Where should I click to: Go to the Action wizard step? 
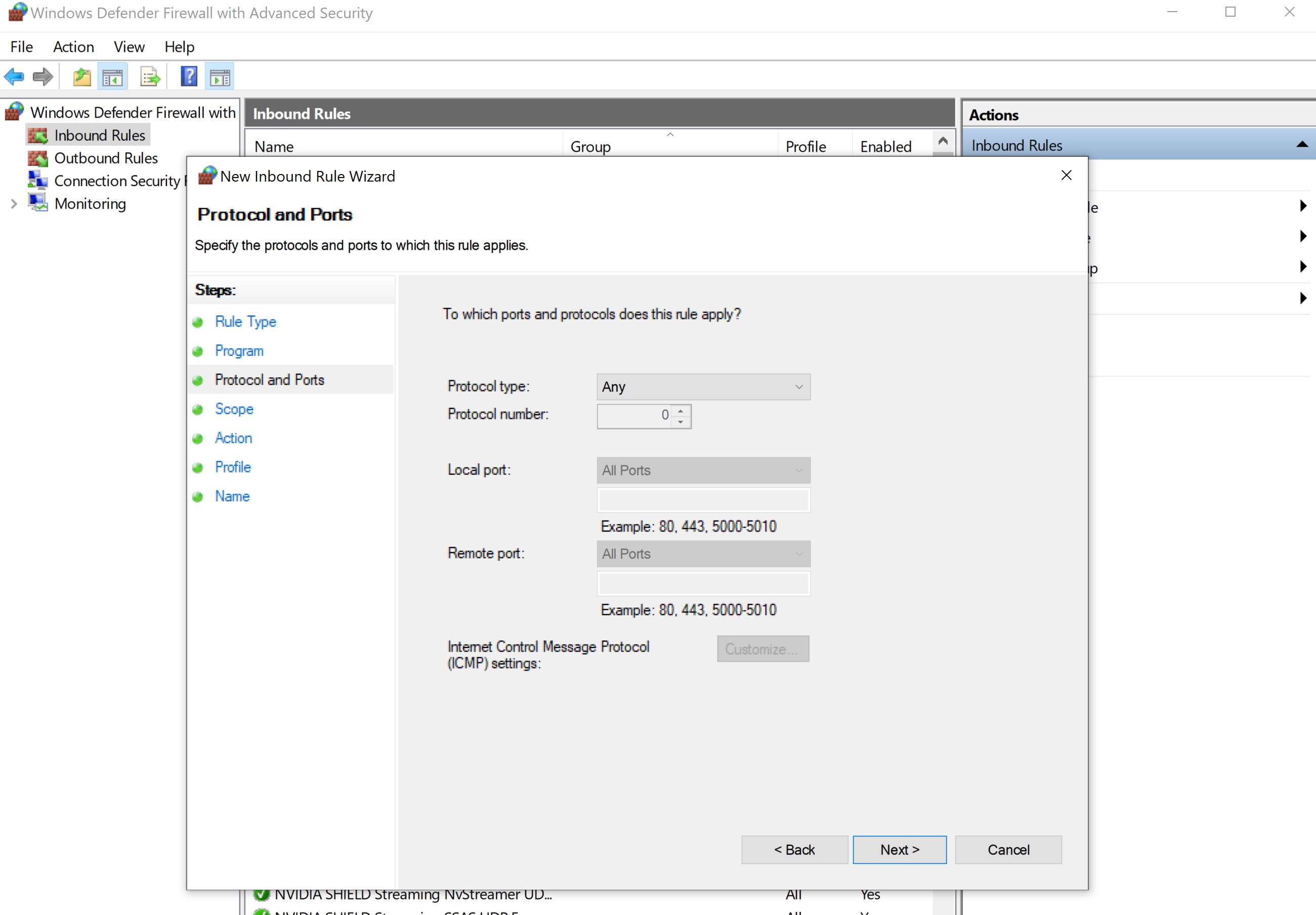click(x=233, y=439)
